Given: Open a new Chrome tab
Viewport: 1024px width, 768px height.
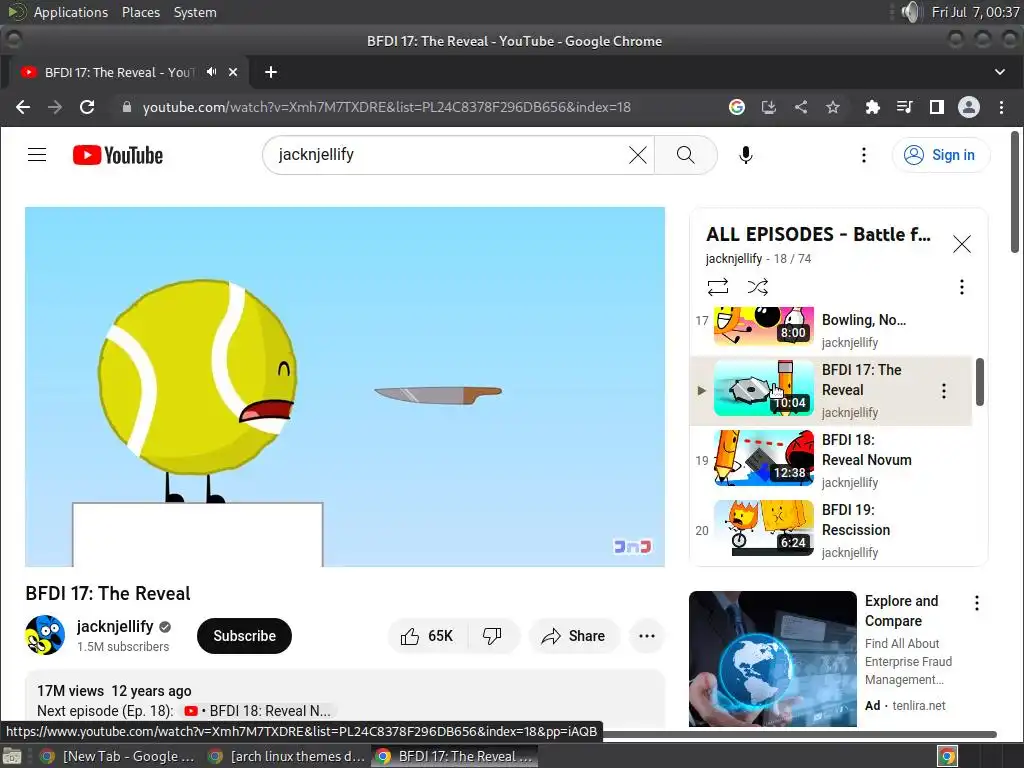Looking at the screenshot, I should (271, 72).
